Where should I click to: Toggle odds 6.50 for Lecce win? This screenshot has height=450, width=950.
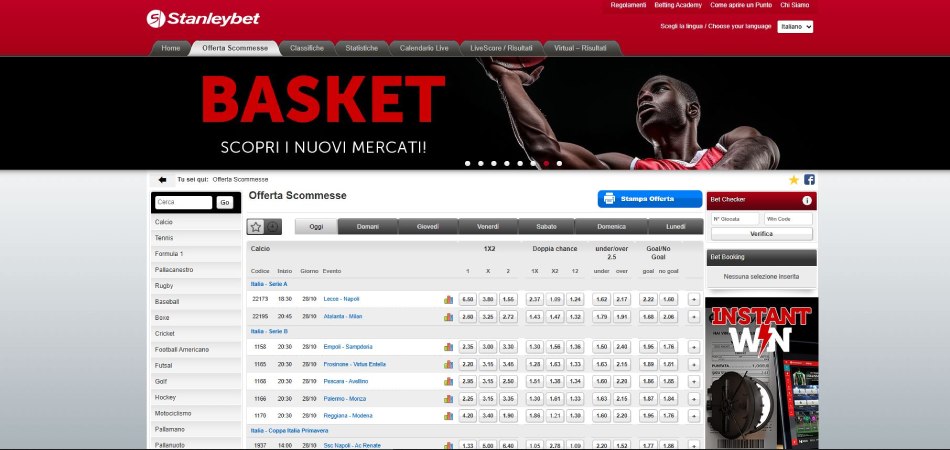[x=467, y=299]
